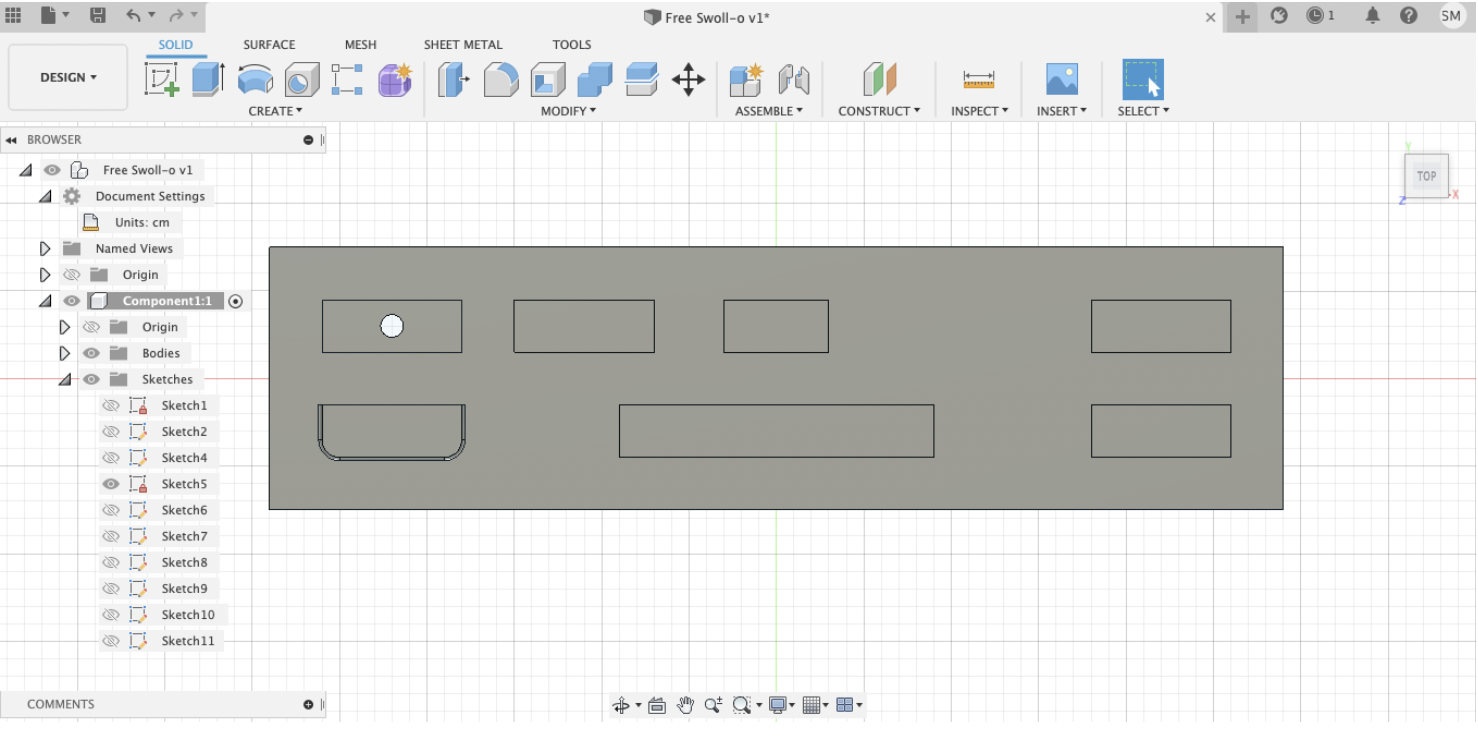1478x736 pixels.
Task: Open the MODIFY menu label
Action: pos(567,111)
